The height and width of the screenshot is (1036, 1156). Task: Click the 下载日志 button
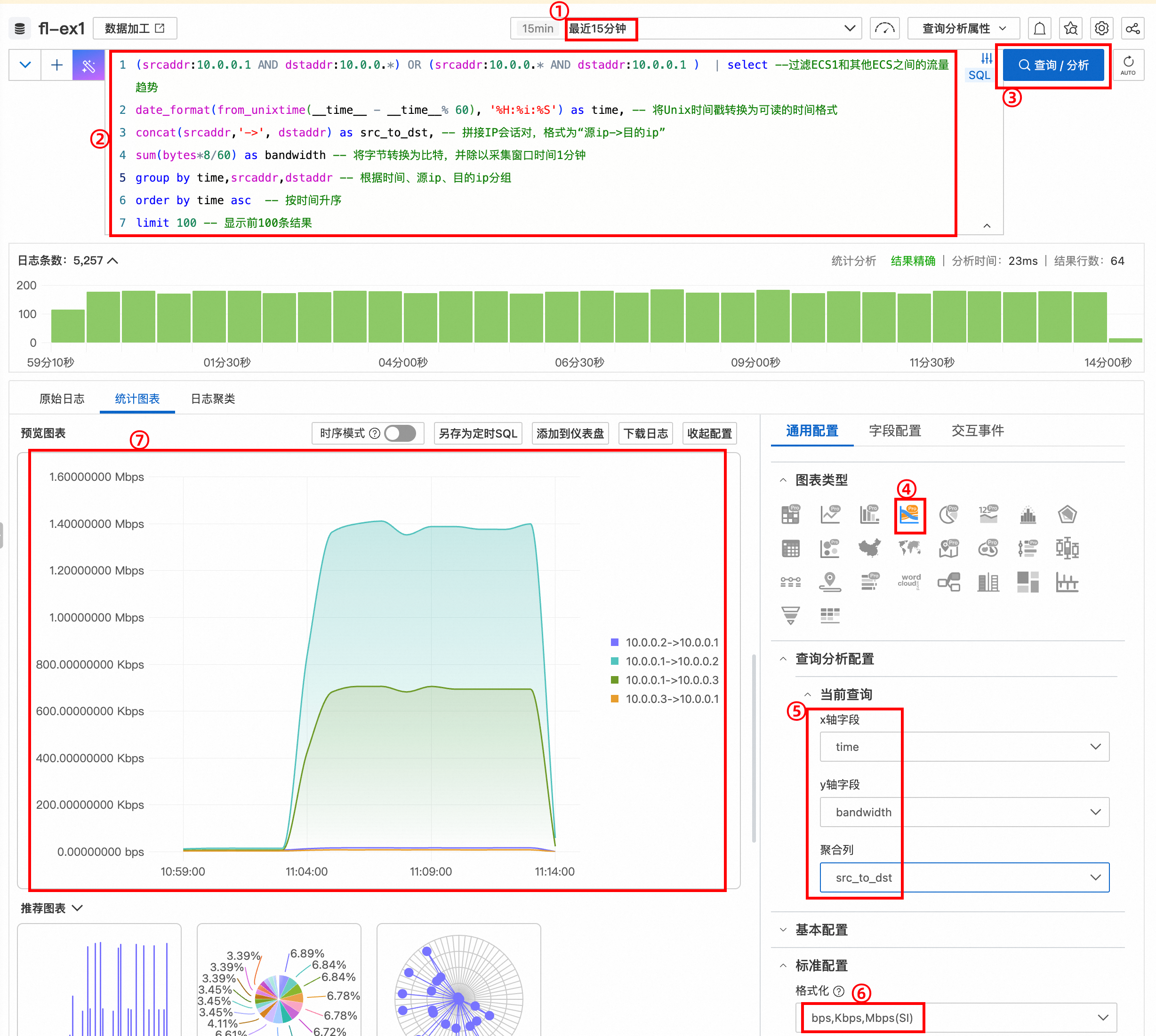[646, 434]
